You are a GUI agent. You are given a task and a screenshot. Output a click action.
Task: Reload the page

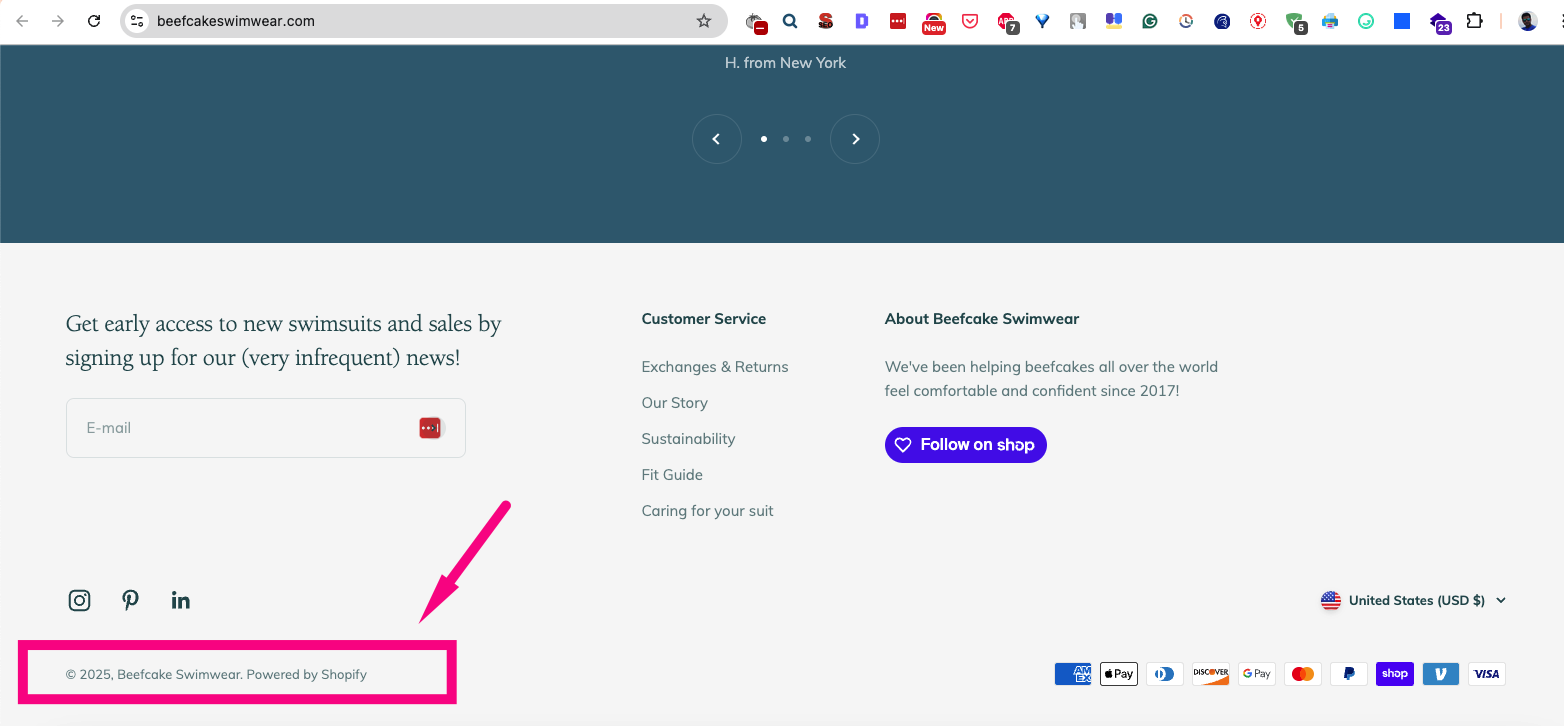[x=94, y=21]
